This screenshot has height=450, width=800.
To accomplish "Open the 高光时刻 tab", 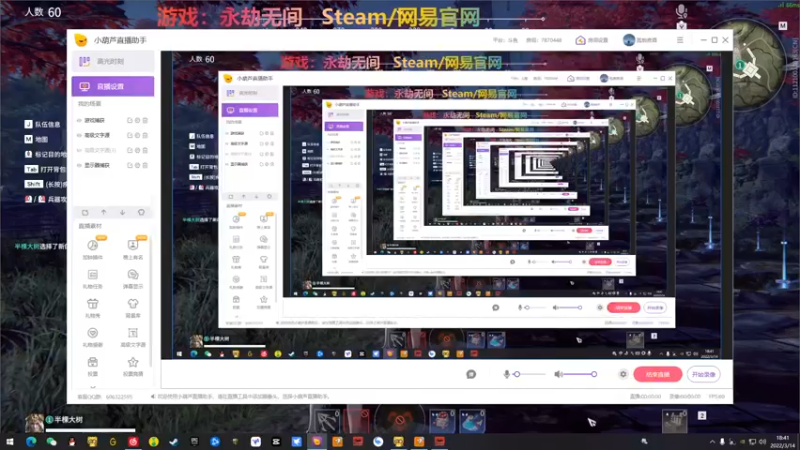I will coord(113,61).
